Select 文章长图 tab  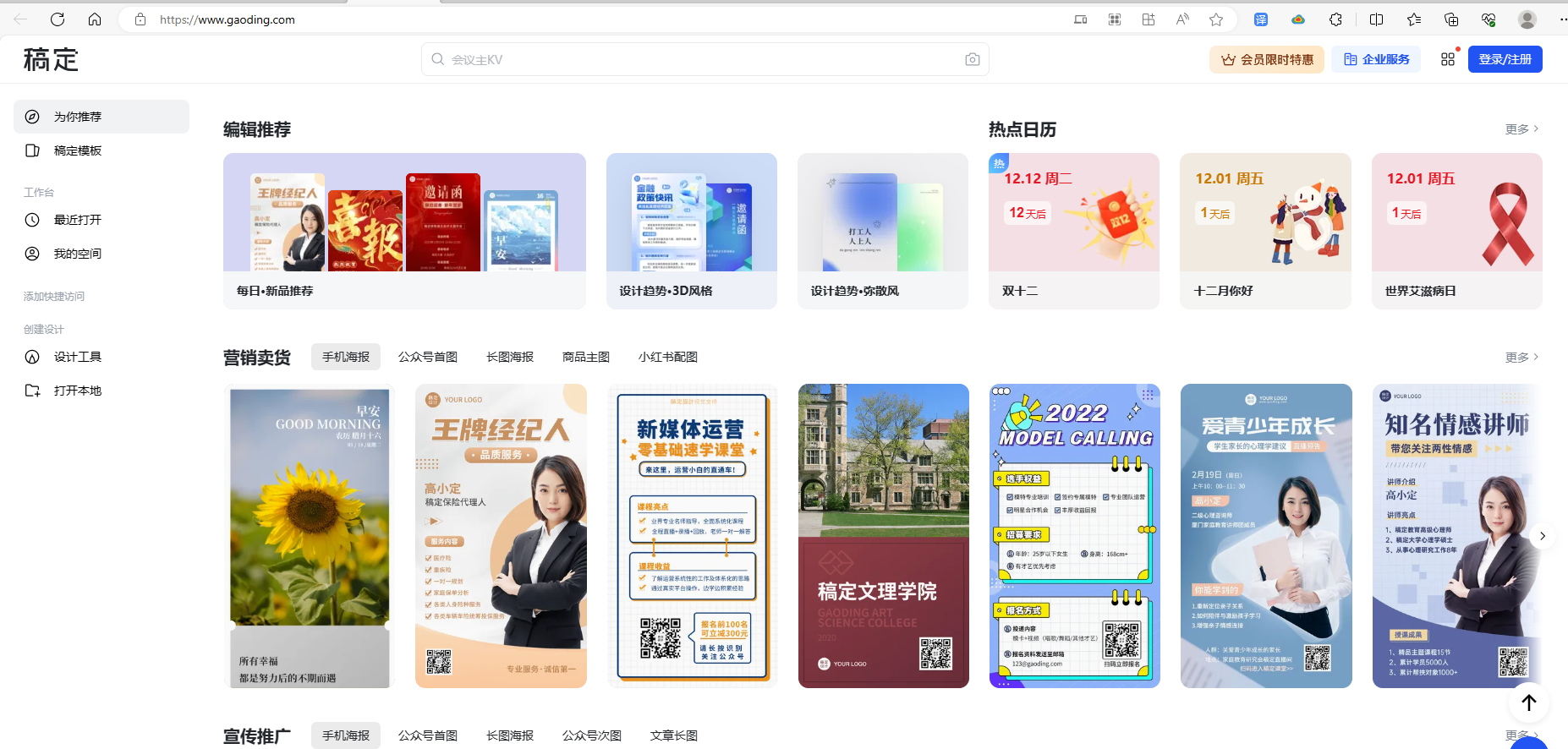674,735
